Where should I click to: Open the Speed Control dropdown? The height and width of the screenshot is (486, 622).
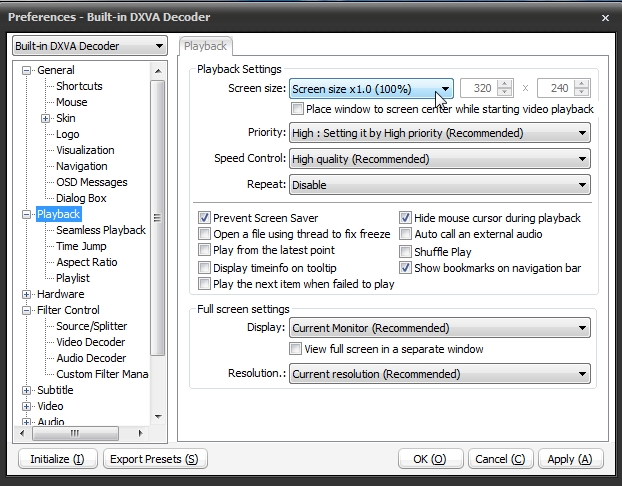[440, 159]
